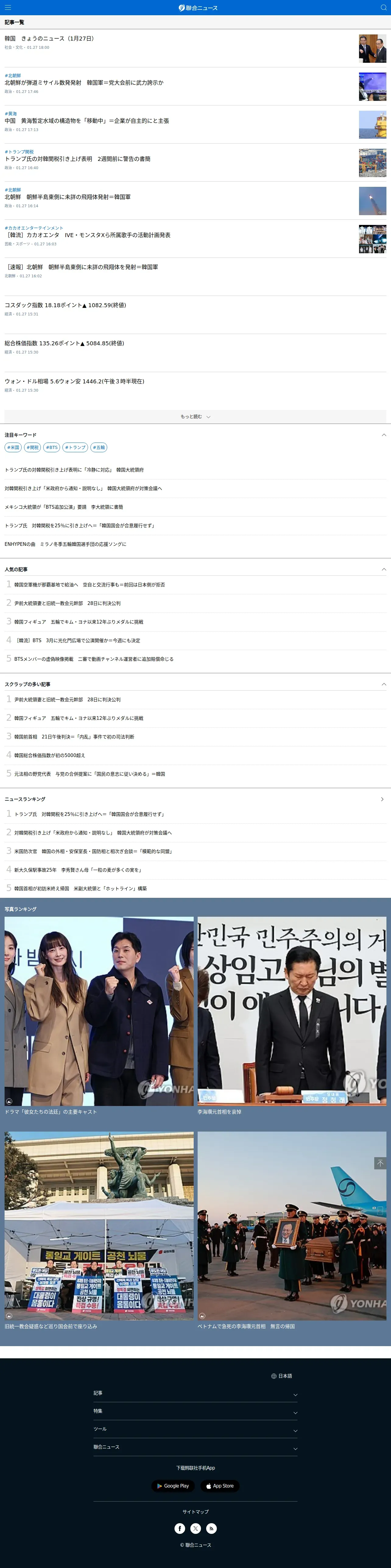The width and height of the screenshot is (391, 1568).
Task: Open the RSS feed icon
Action: click(211, 1528)
